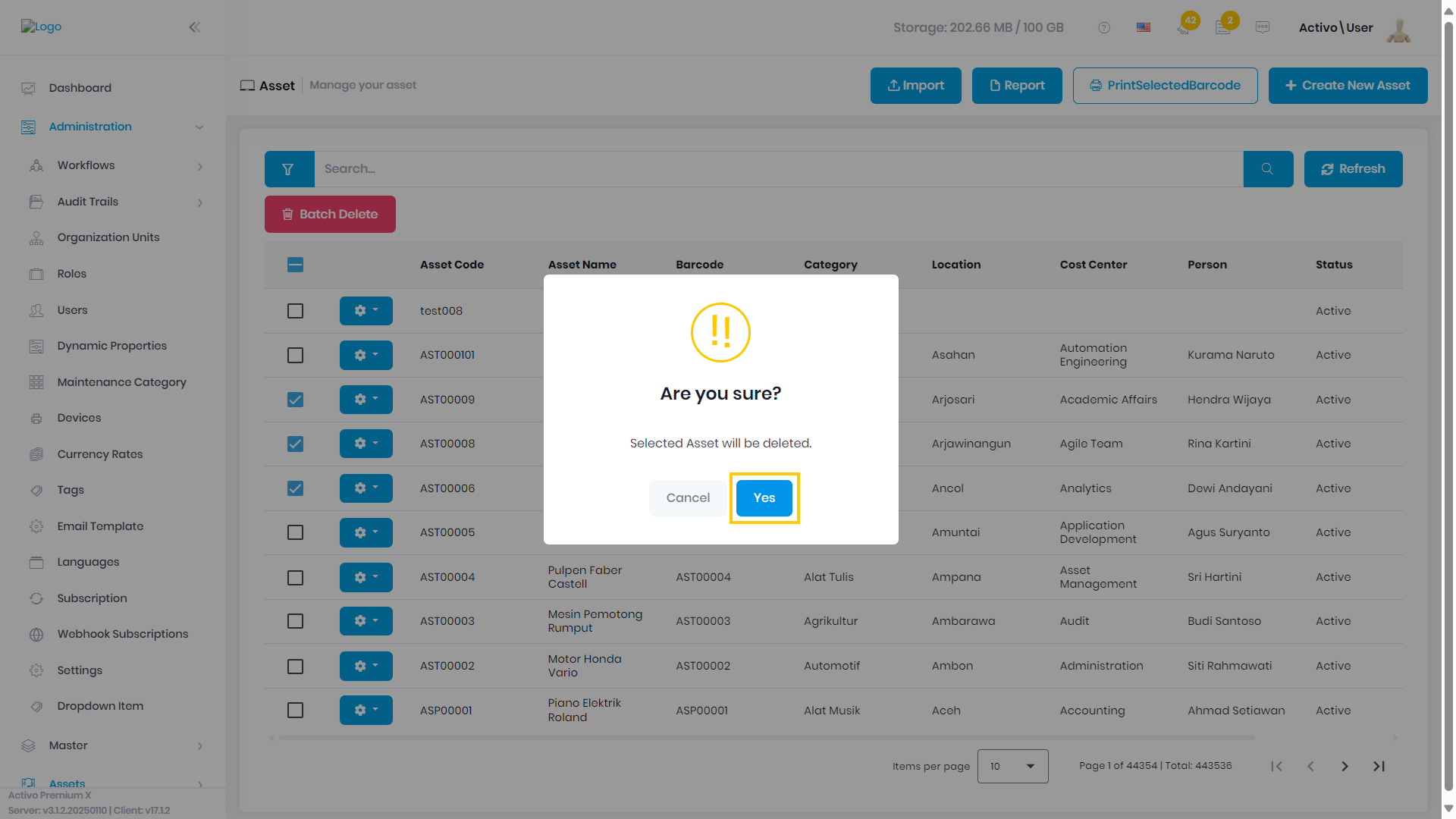Open the chat message icon

pyautogui.click(x=1263, y=27)
